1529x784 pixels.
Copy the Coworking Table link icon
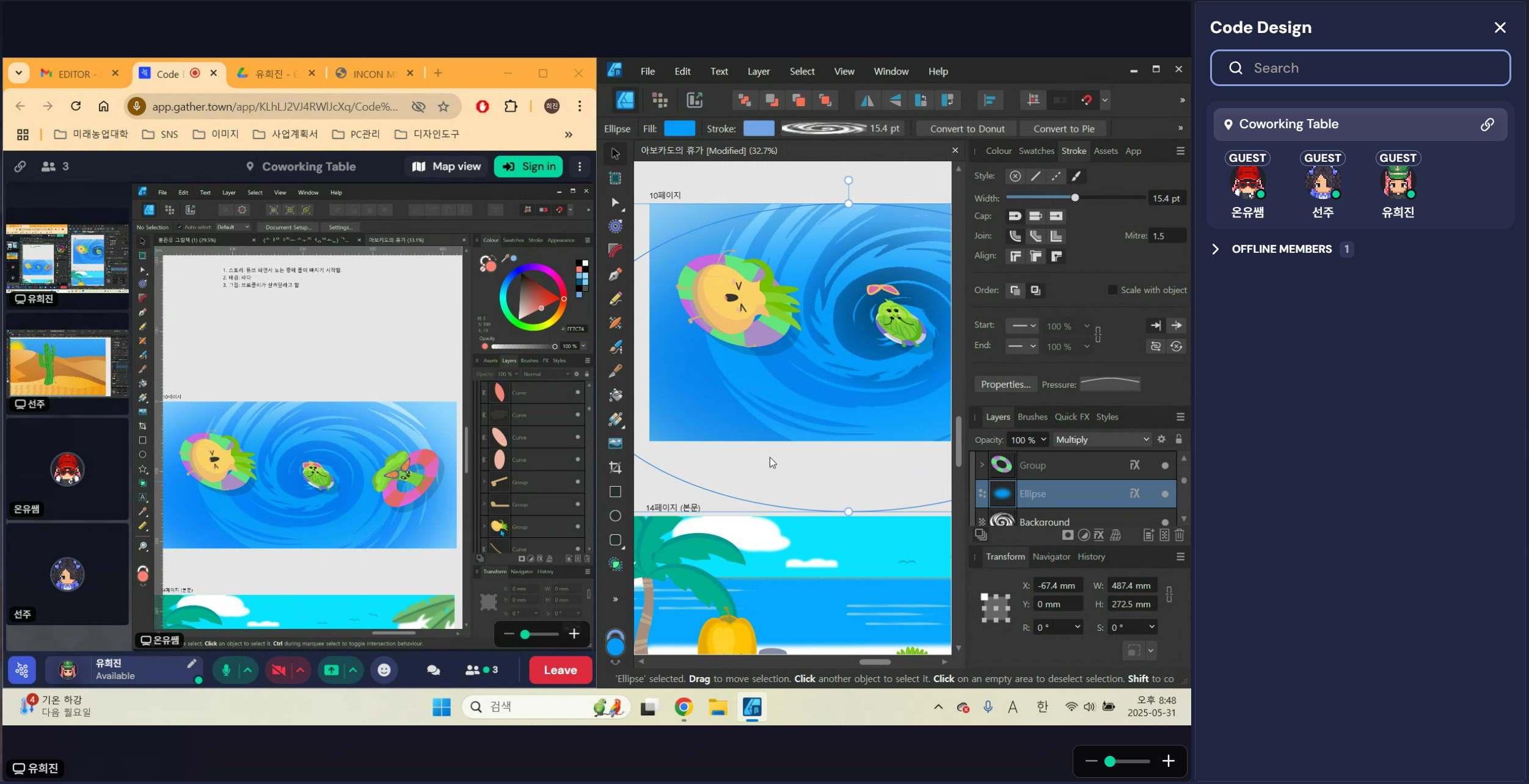tap(1487, 125)
